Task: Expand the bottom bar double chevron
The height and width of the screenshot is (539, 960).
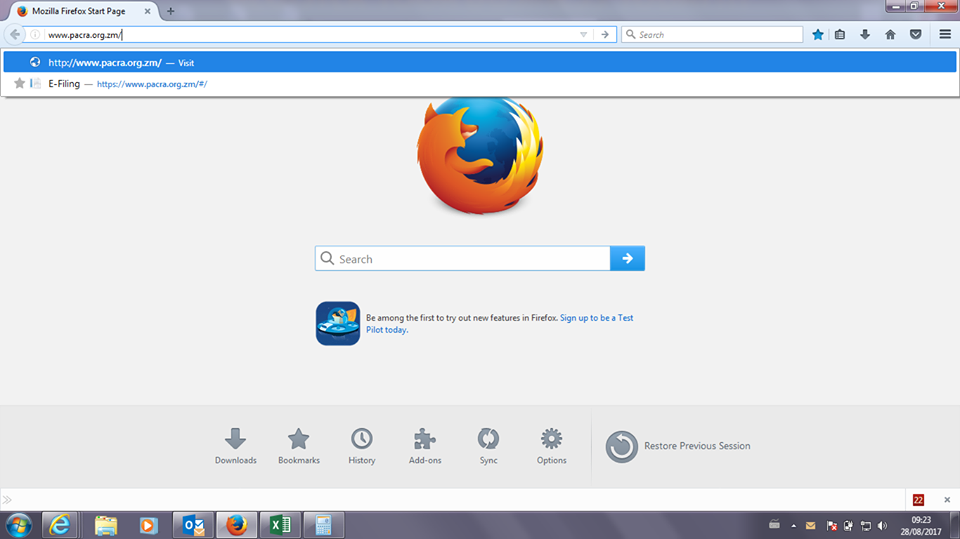Action: tap(7, 500)
